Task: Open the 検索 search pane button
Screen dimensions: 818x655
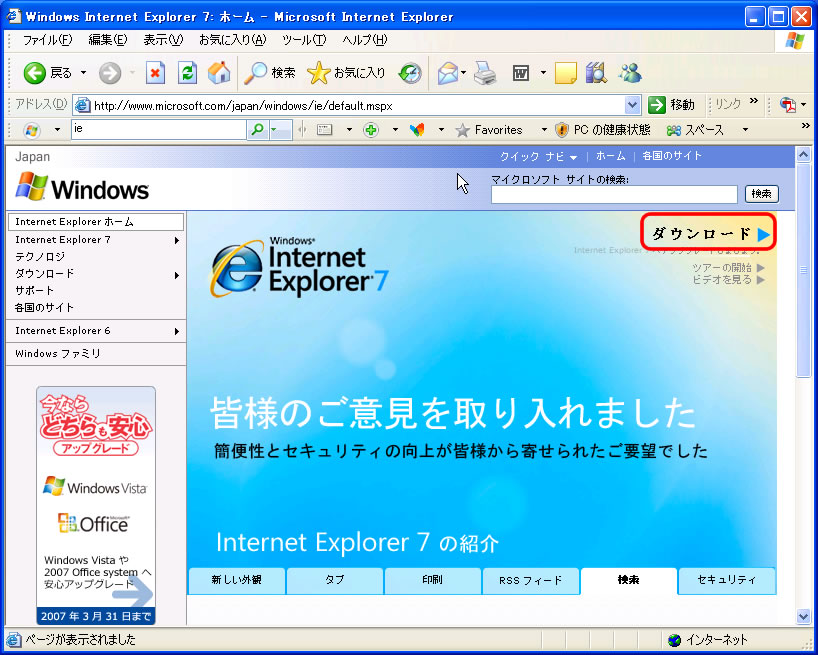Action: coord(270,73)
